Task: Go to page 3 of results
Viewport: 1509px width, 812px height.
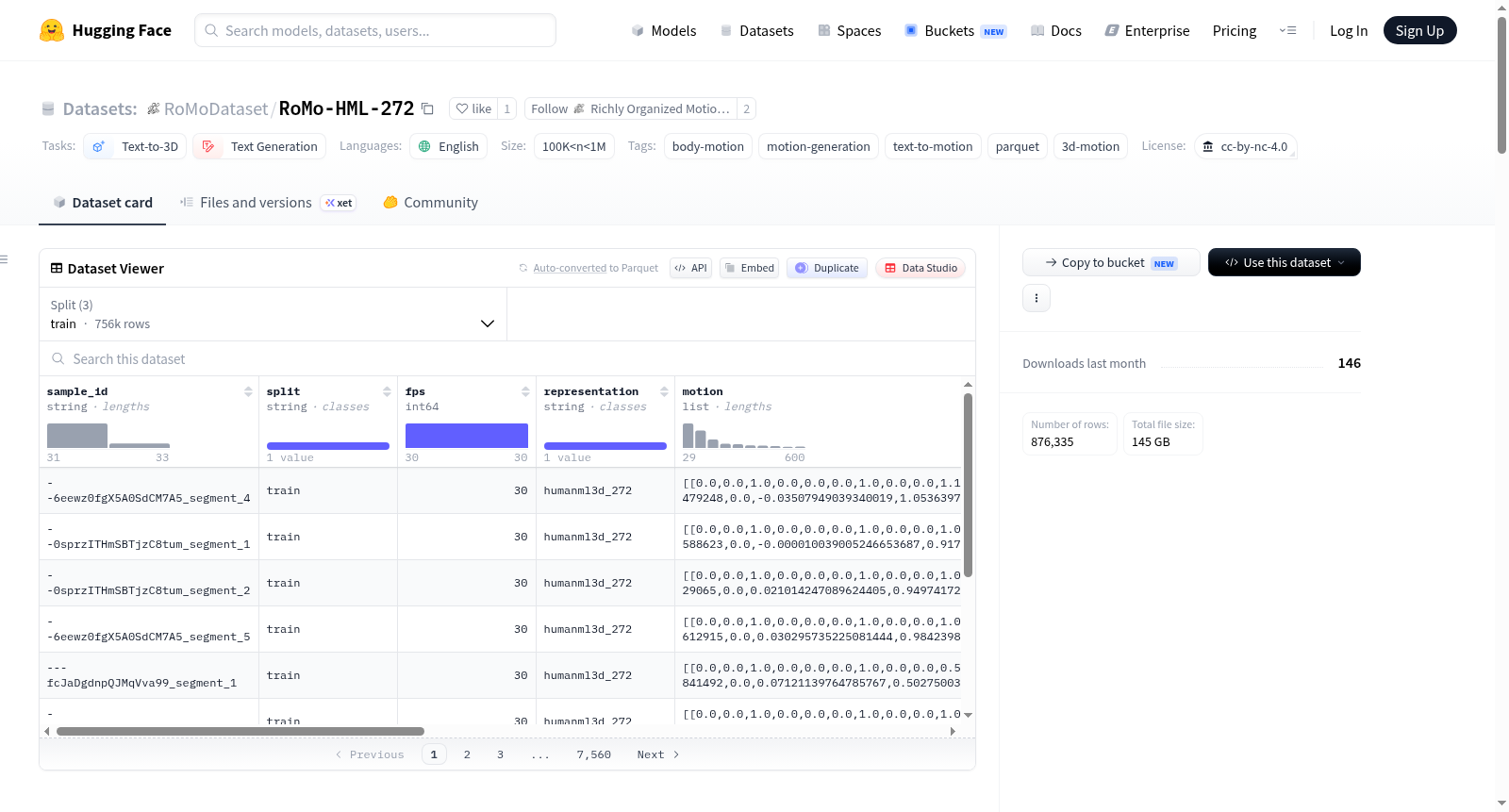Action: coord(500,754)
